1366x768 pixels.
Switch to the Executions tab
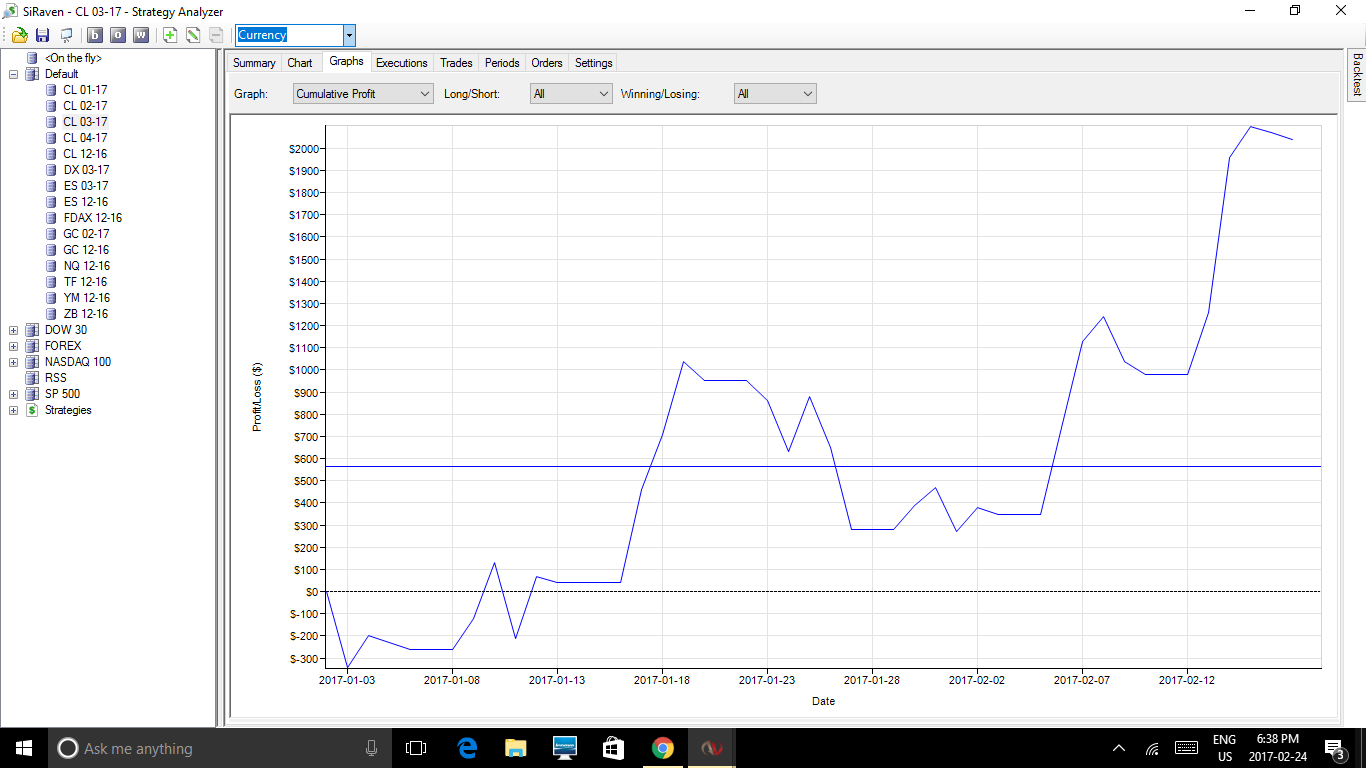(402, 63)
